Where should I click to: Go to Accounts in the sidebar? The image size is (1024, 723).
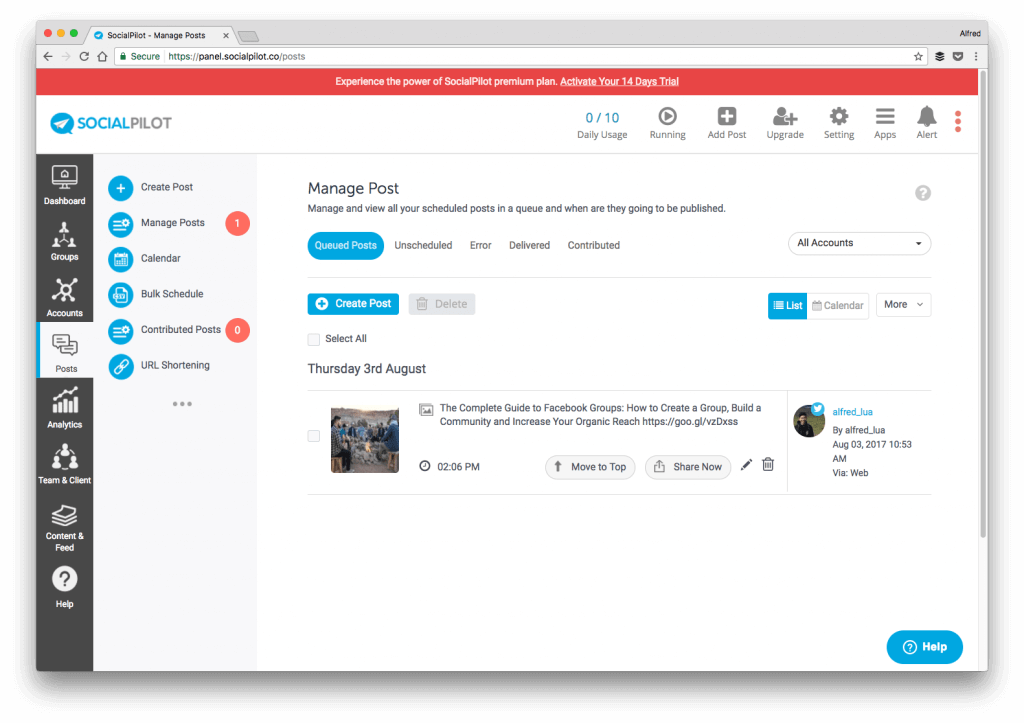pos(65,297)
